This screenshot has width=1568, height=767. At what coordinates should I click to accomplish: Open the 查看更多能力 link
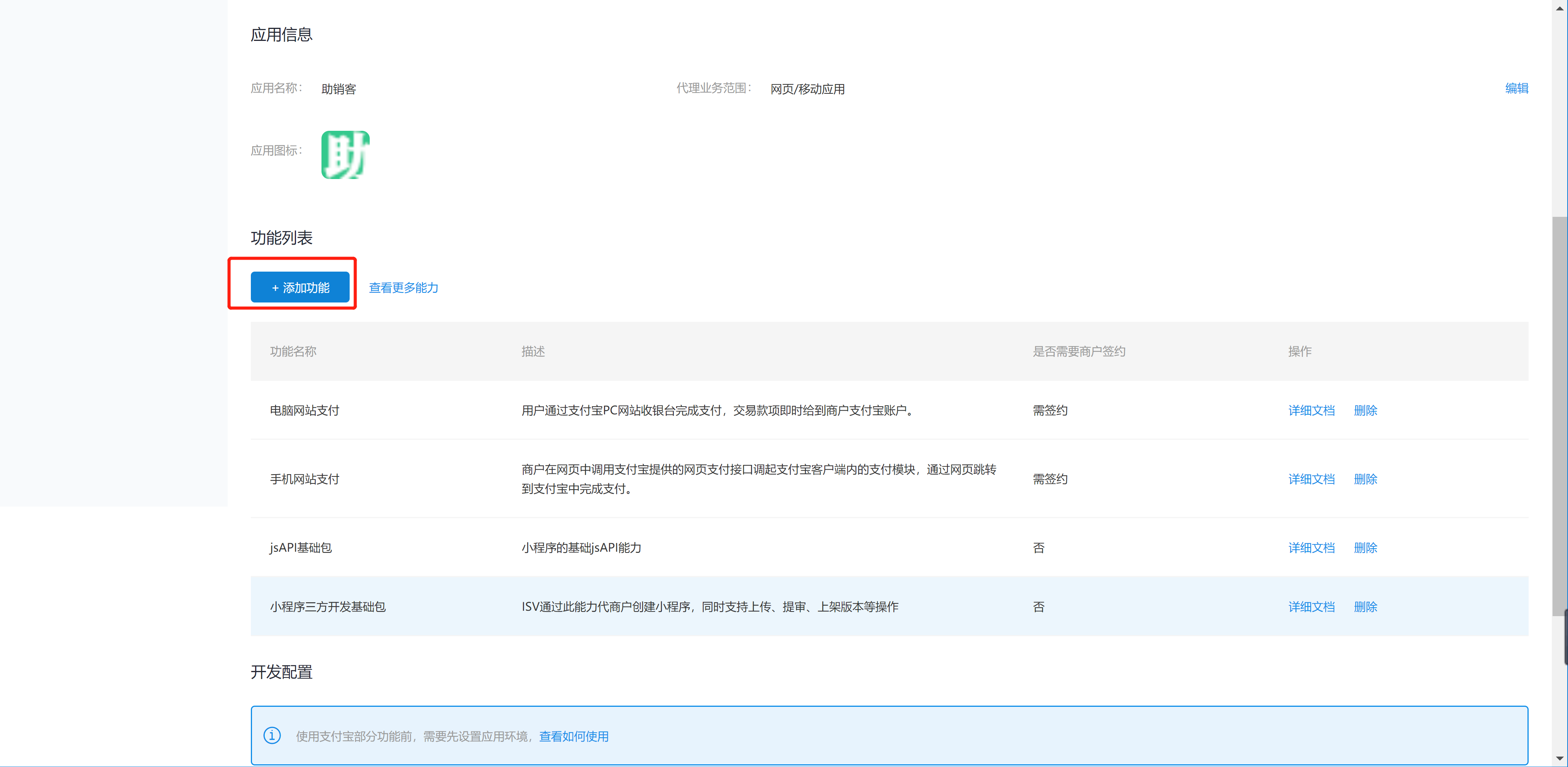click(404, 287)
